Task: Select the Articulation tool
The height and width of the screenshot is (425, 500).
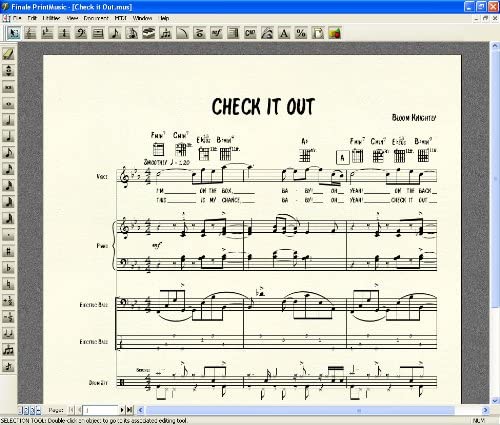Action: pos(199,33)
